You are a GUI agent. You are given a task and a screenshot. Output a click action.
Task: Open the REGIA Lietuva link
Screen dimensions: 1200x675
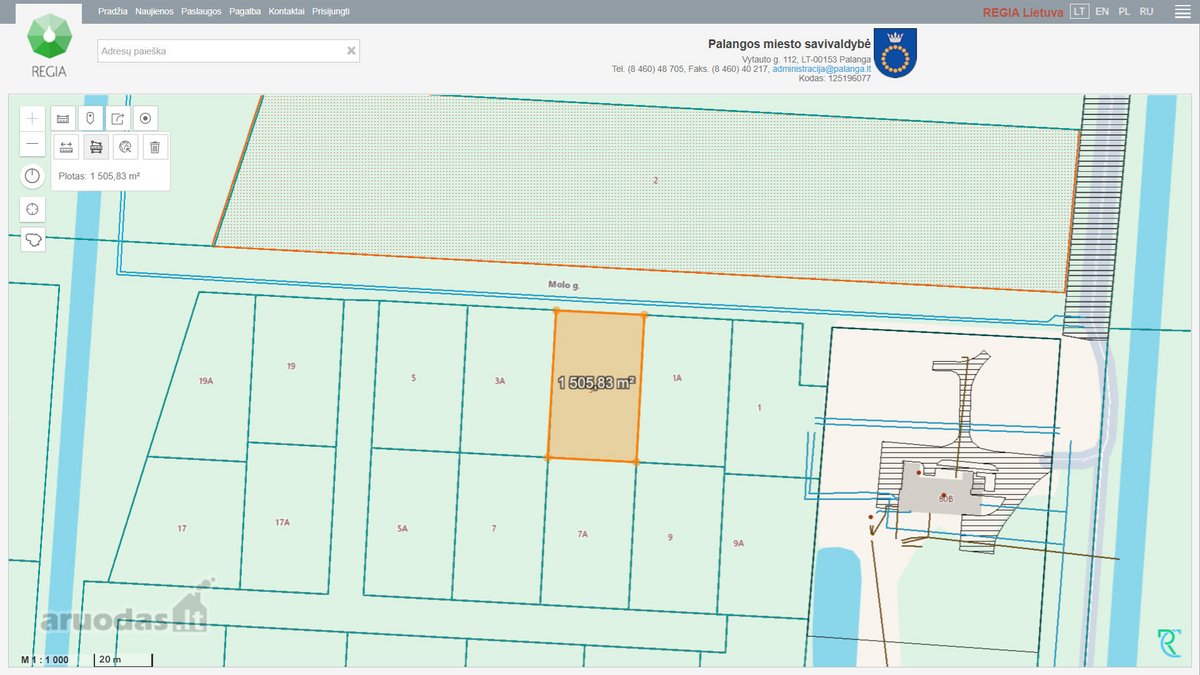[x=1023, y=12]
